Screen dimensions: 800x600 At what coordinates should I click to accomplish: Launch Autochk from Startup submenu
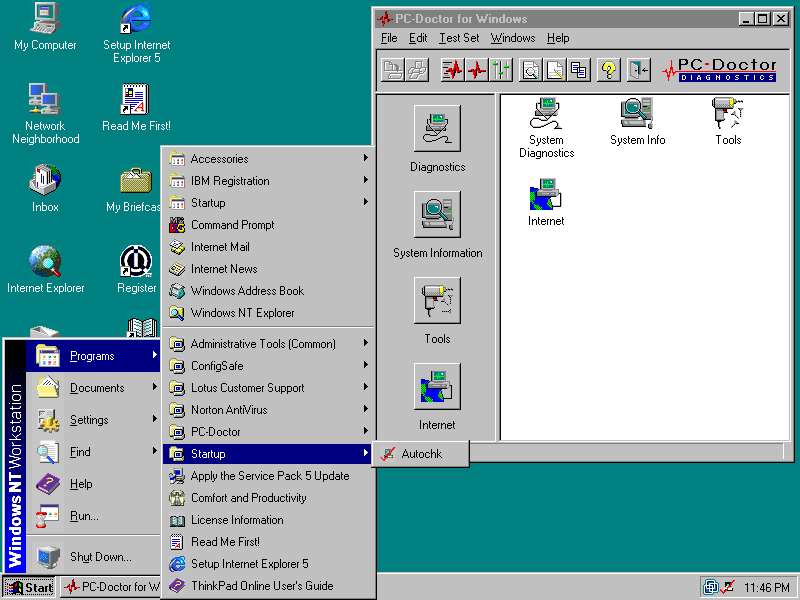click(420, 454)
